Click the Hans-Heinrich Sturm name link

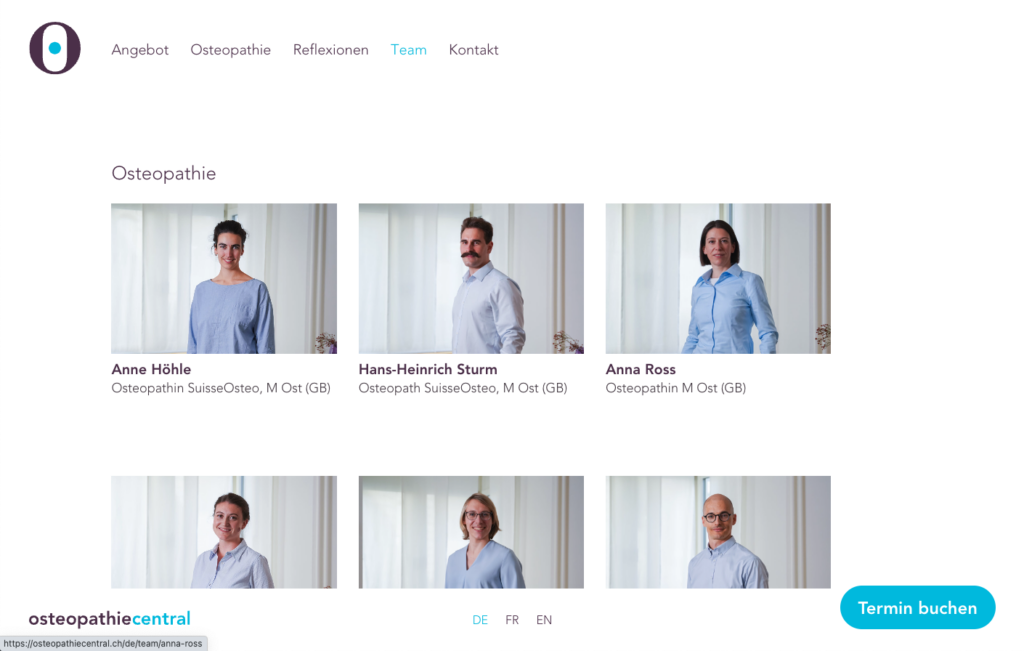click(x=428, y=370)
